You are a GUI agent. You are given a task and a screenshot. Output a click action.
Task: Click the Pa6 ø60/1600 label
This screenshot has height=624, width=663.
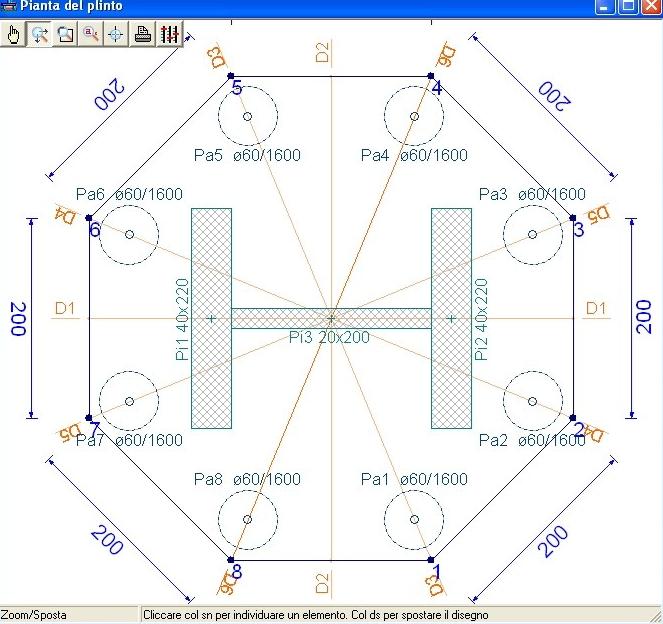(129, 194)
